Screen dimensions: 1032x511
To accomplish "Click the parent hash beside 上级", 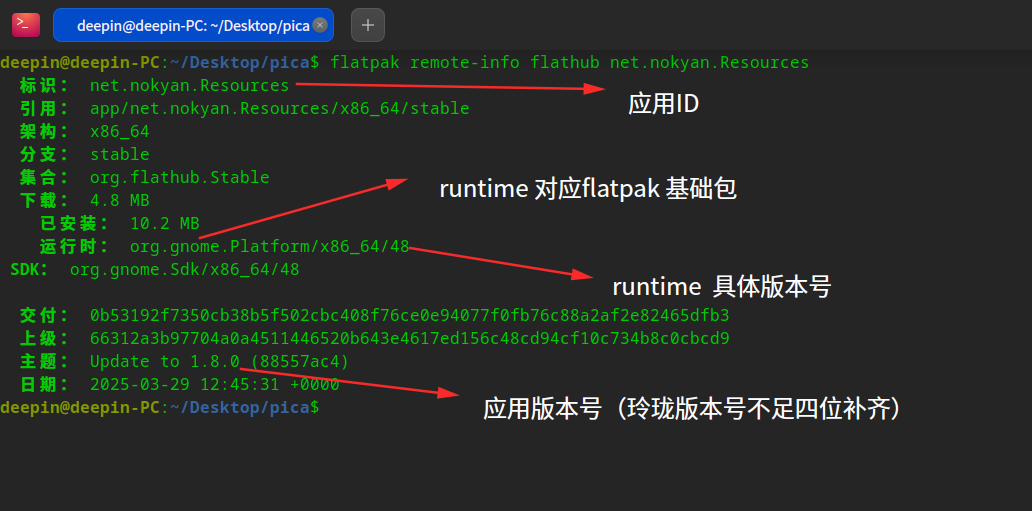I will point(409,338).
